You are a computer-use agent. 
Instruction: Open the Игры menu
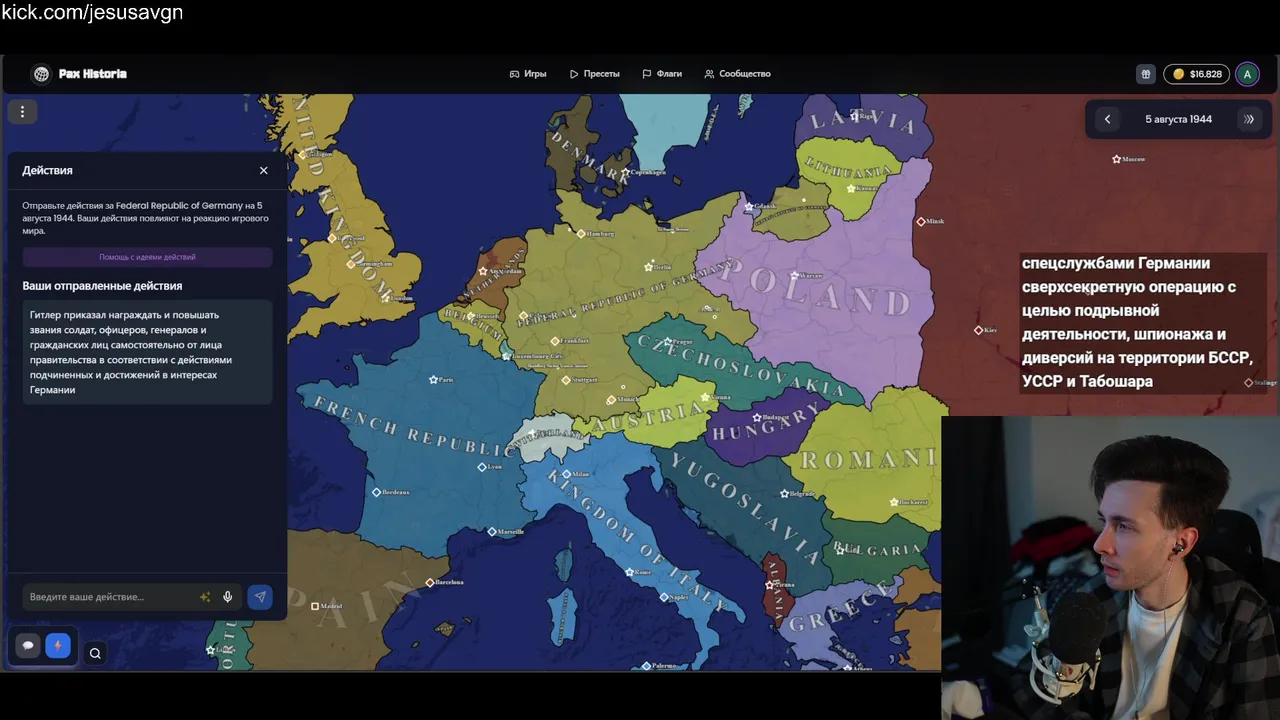(x=528, y=74)
